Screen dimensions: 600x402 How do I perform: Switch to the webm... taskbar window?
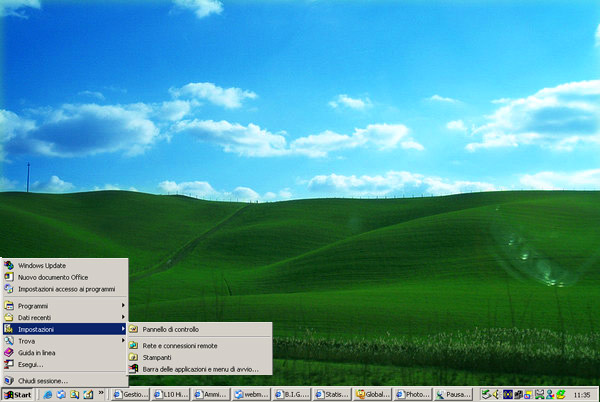[x=251, y=394]
